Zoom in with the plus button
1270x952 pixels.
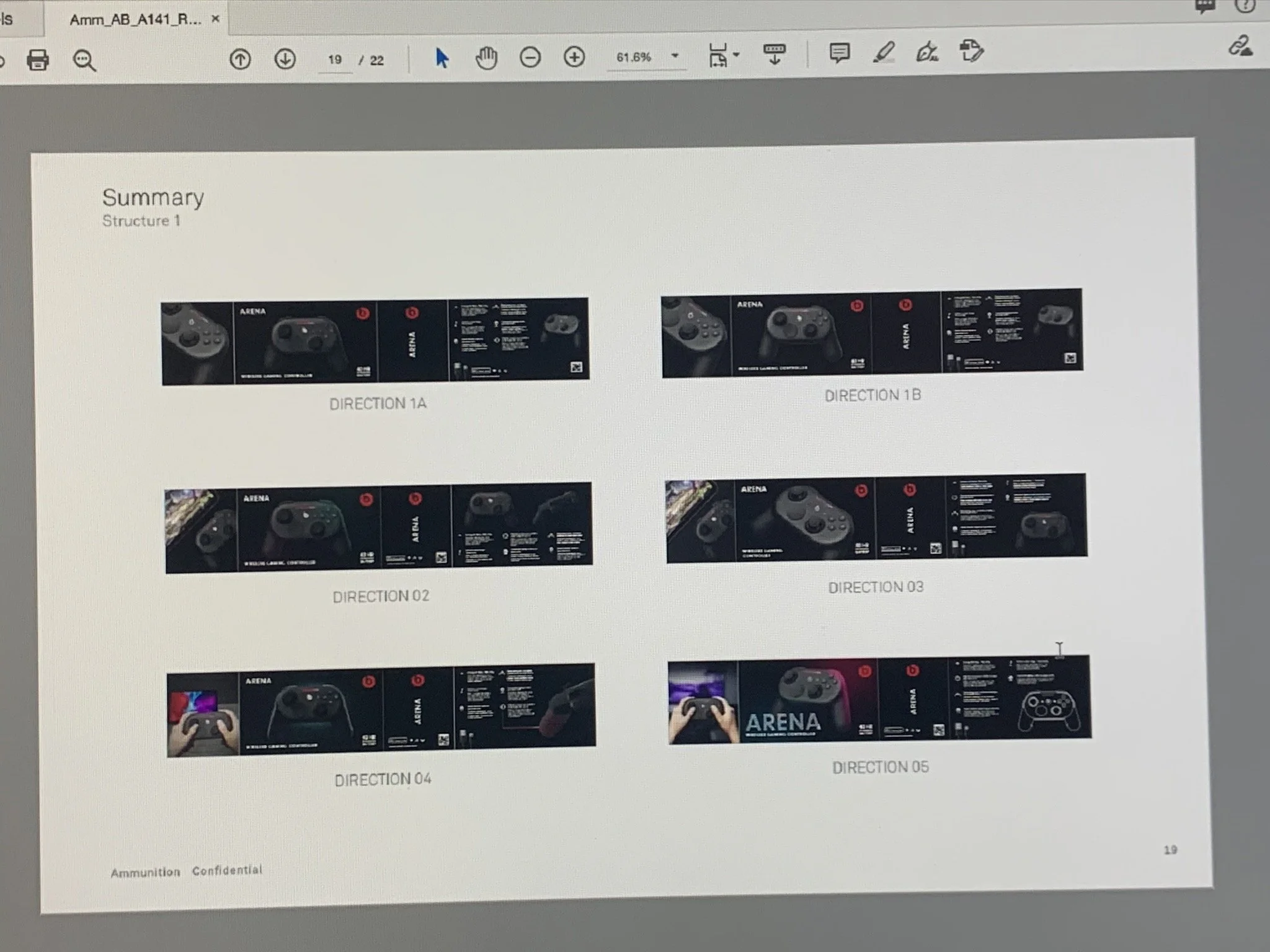tap(574, 58)
